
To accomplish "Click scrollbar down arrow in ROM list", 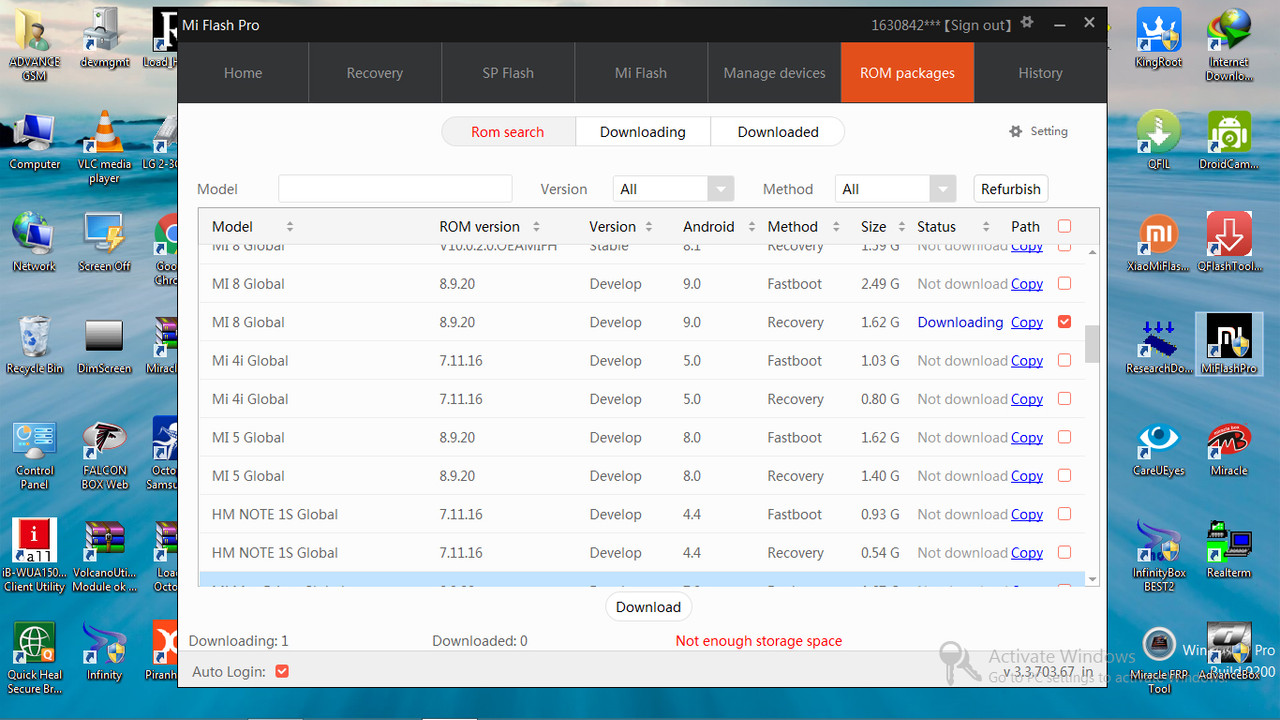I will [x=1092, y=579].
